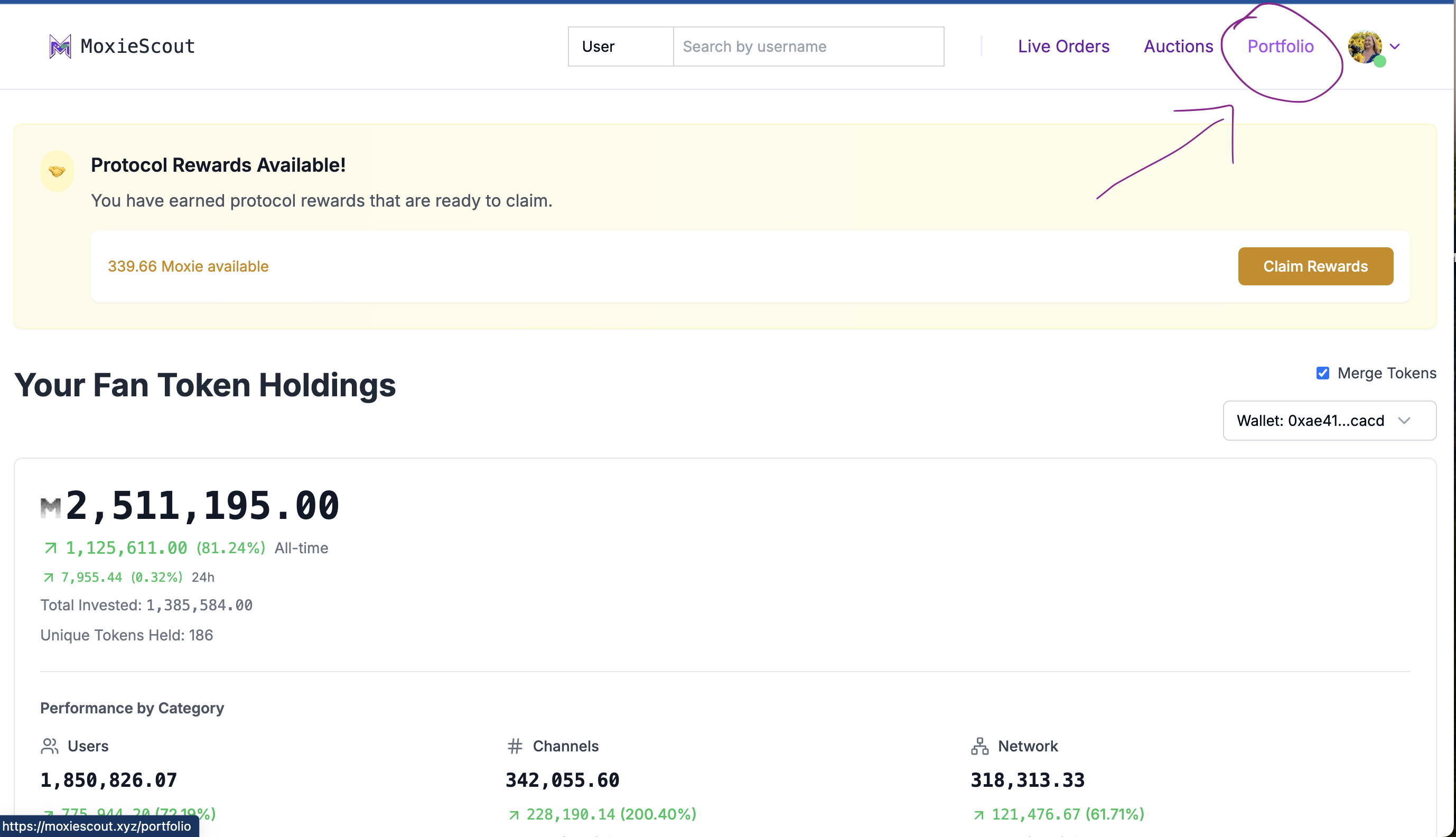Click the Channels gain arrow icon
Viewport: 1456px width, 837px height.
click(x=514, y=815)
